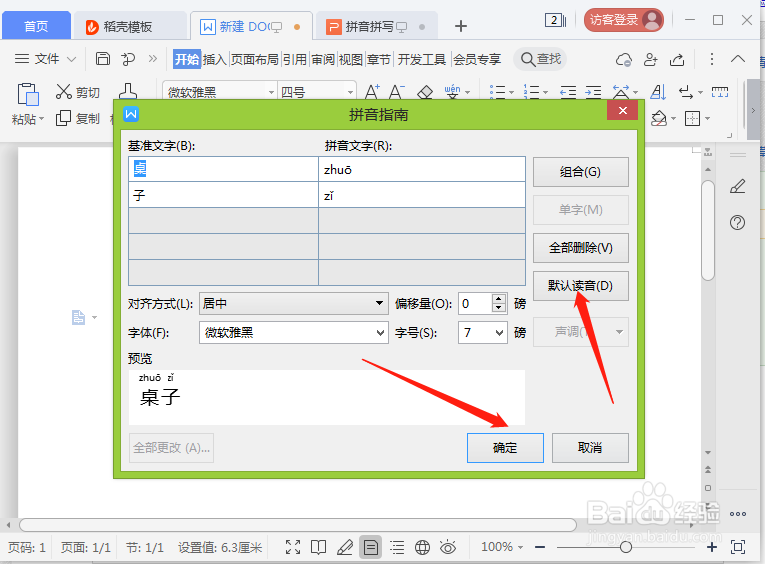This screenshot has width=765, height=564.
Task: Open the help question mark sidebar icon
Action: coord(737,223)
